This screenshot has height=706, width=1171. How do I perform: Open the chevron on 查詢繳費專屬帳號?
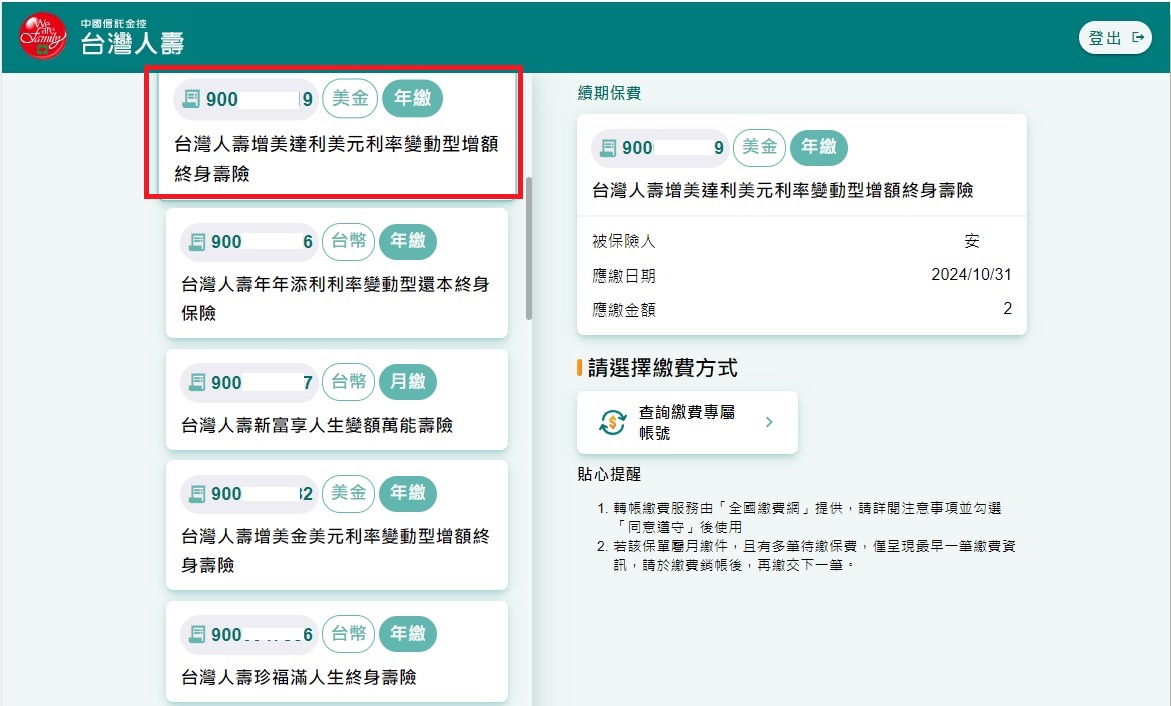[769, 422]
